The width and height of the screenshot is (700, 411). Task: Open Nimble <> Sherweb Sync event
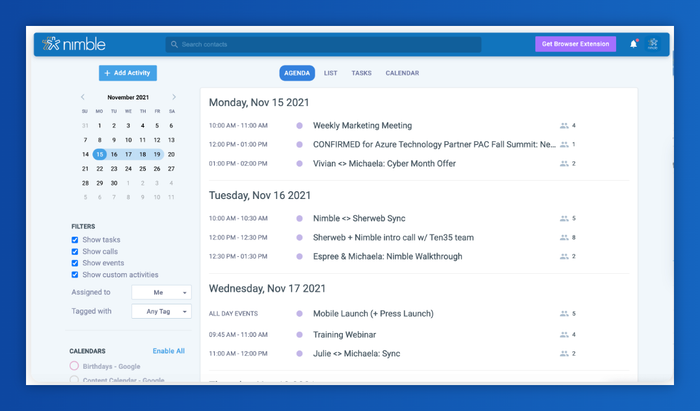tap(359, 219)
